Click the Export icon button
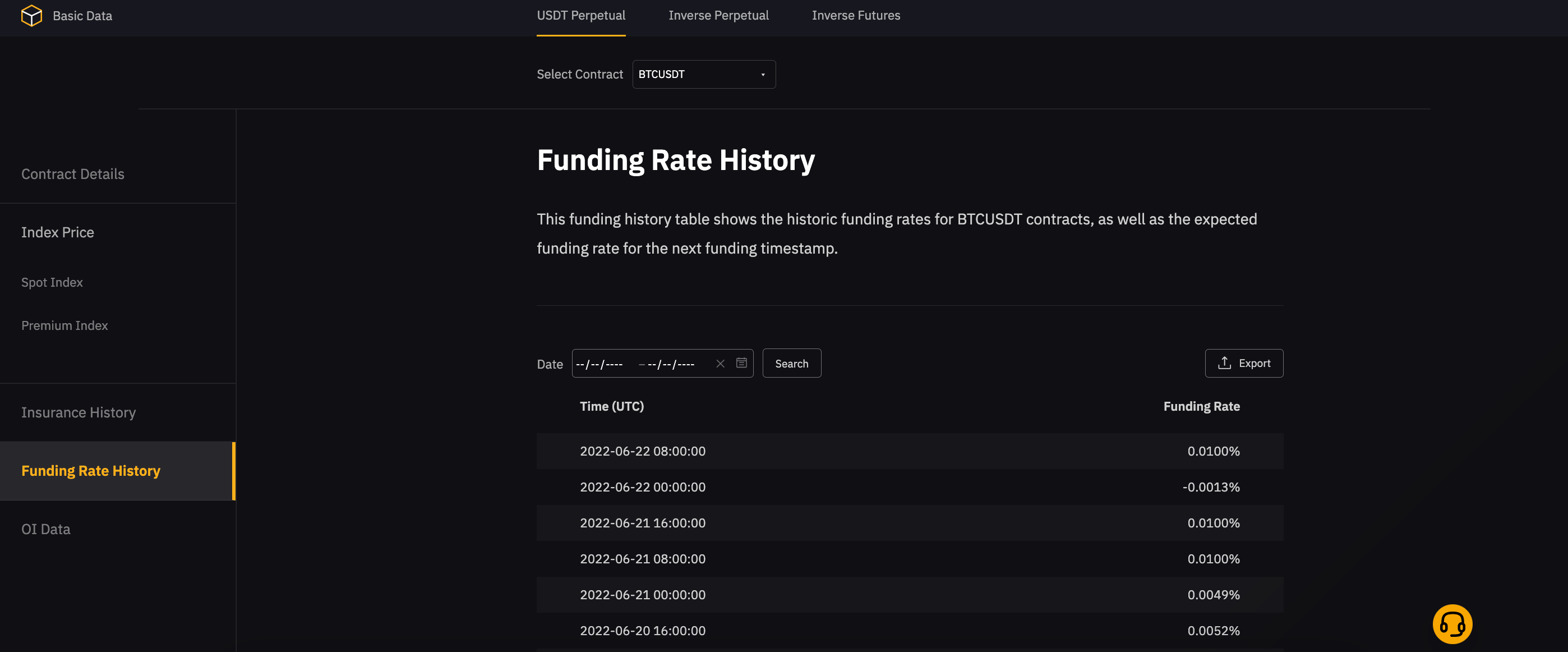This screenshot has width=1568, height=652. 1225,363
